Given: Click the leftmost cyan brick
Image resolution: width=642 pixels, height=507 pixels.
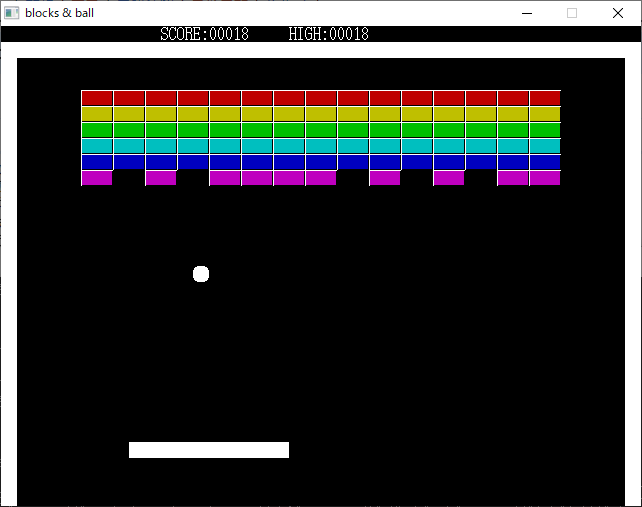Looking at the screenshot, I should click(x=97, y=146).
